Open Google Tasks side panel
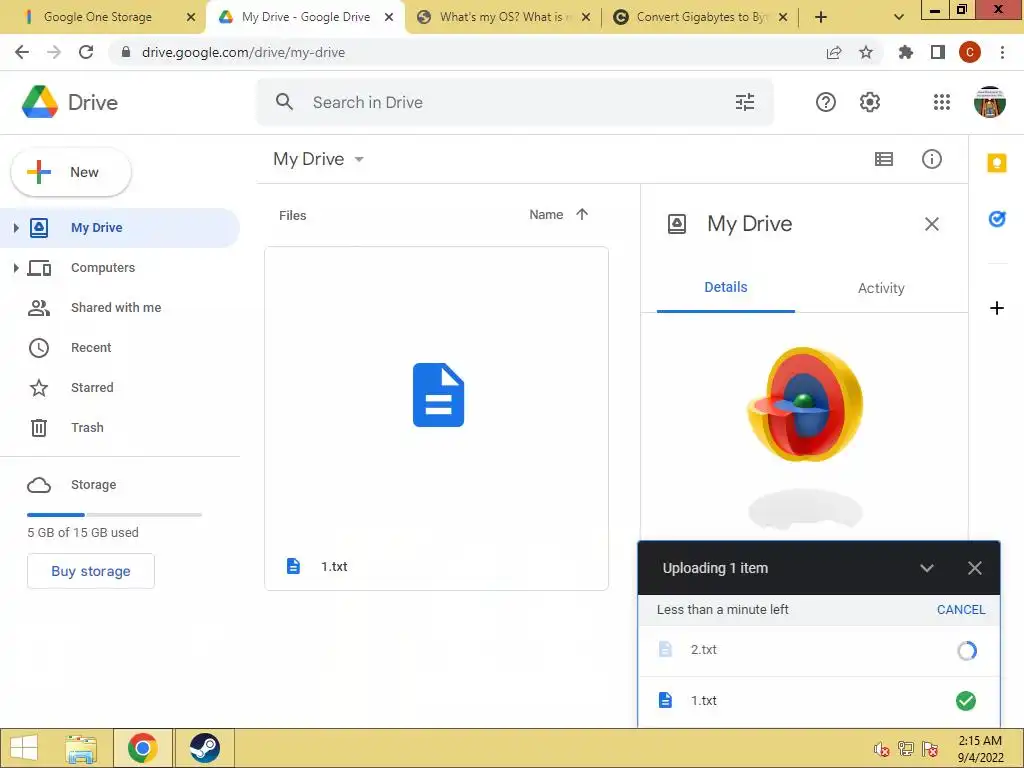 click(x=997, y=219)
